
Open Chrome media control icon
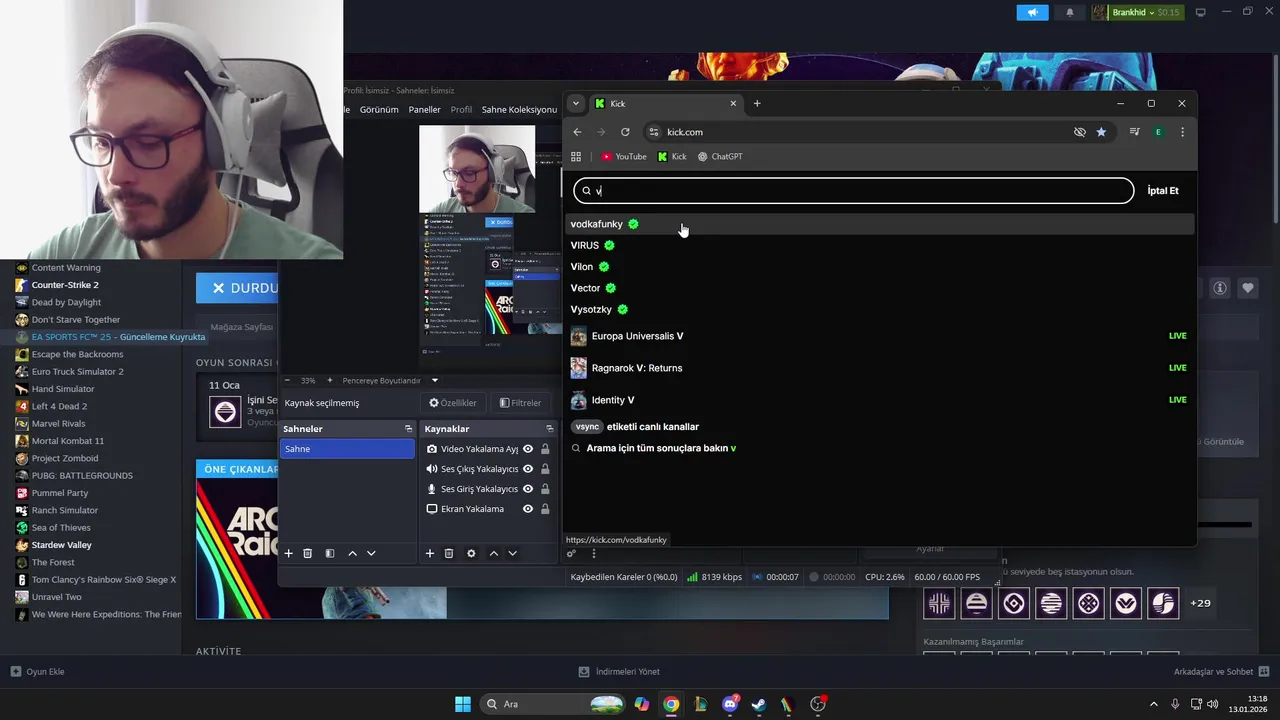point(1134,132)
